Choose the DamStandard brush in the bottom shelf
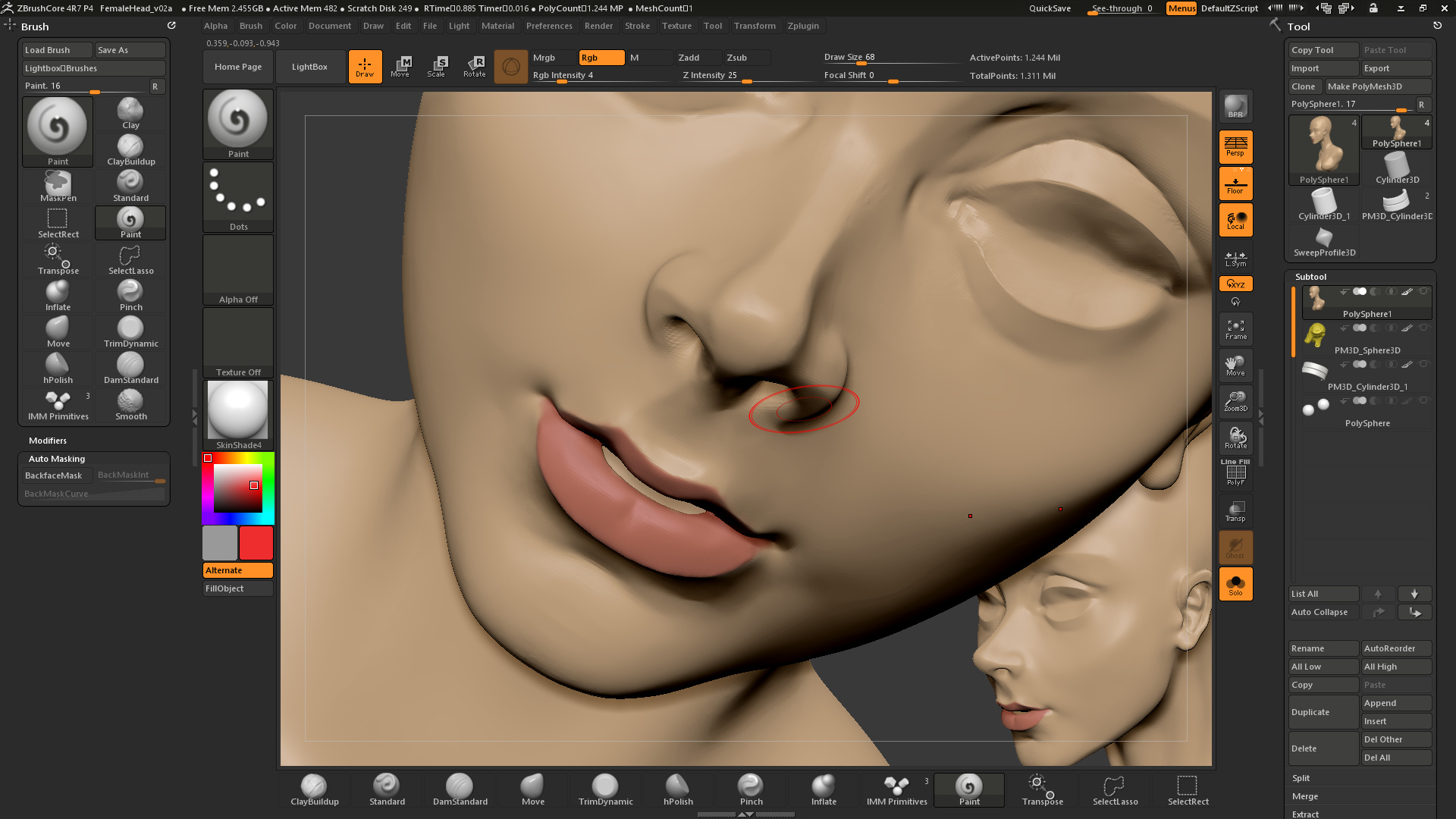 coord(460,789)
